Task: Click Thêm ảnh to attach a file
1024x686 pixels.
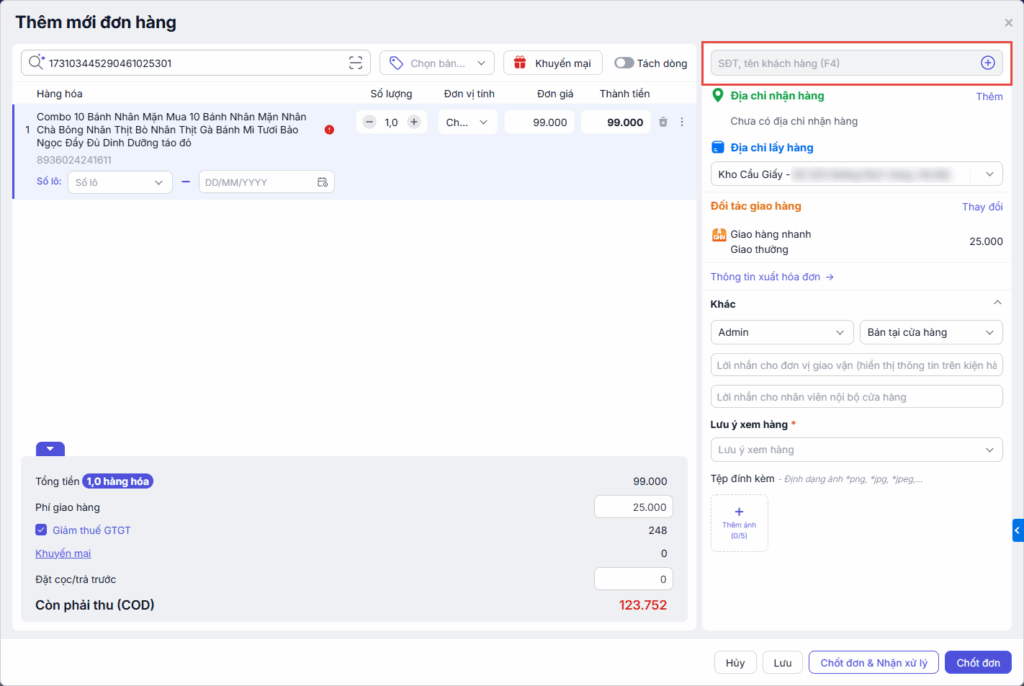Action: [739, 522]
